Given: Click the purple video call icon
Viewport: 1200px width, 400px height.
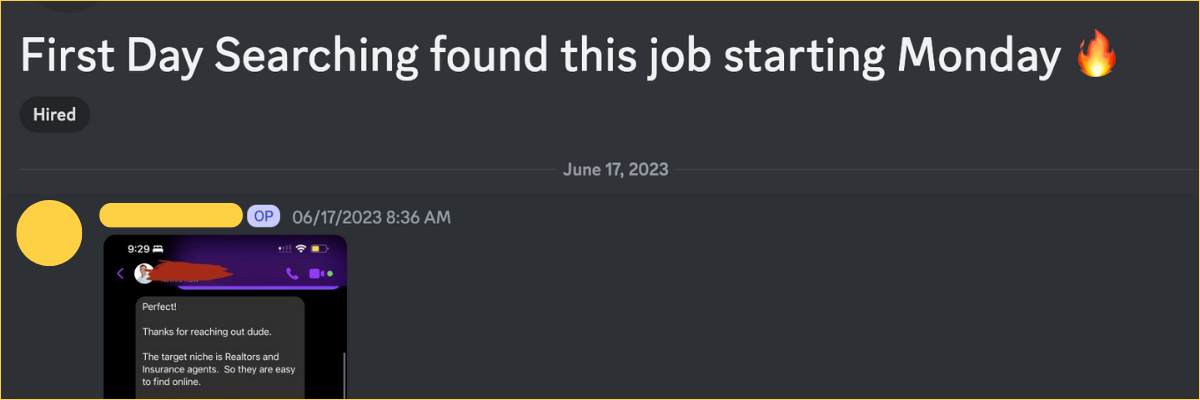Looking at the screenshot, I should pyautogui.click(x=316, y=273).
